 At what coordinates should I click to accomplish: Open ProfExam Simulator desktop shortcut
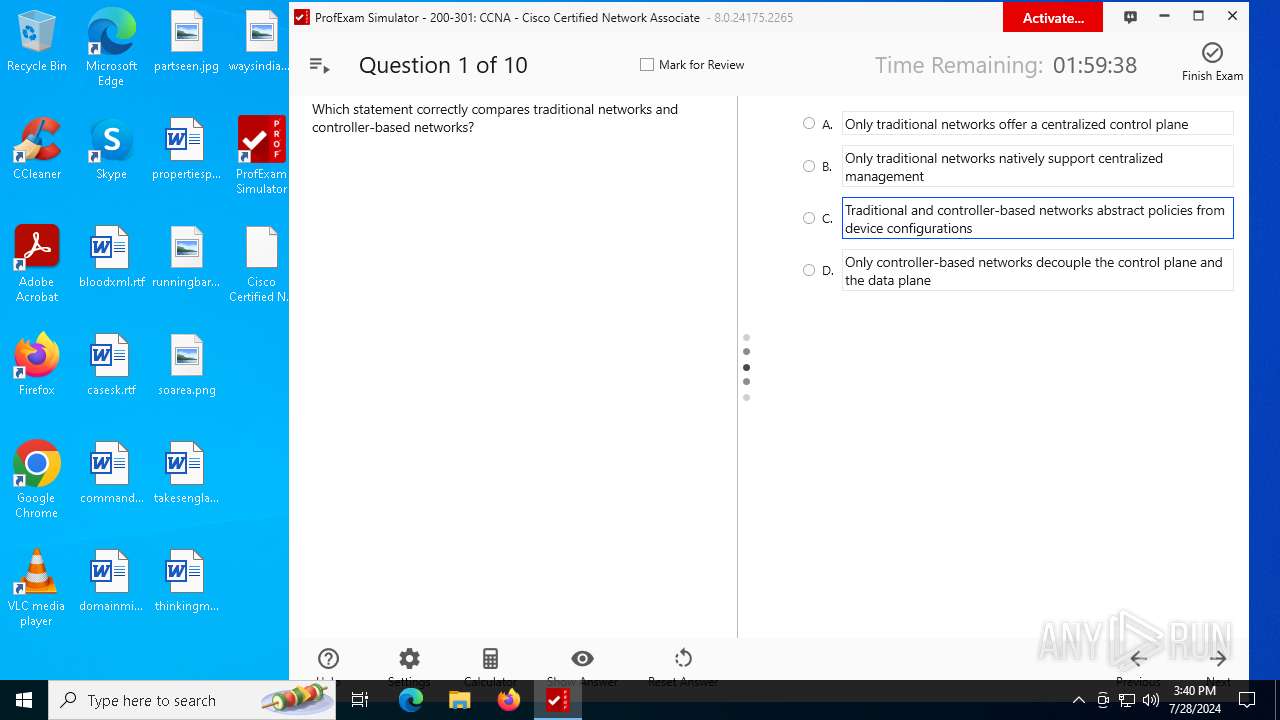click(261, 155)
